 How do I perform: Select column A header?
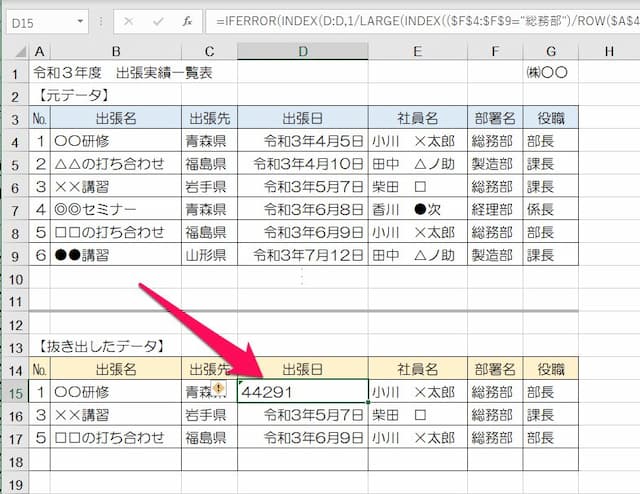[x=40, y=52]
